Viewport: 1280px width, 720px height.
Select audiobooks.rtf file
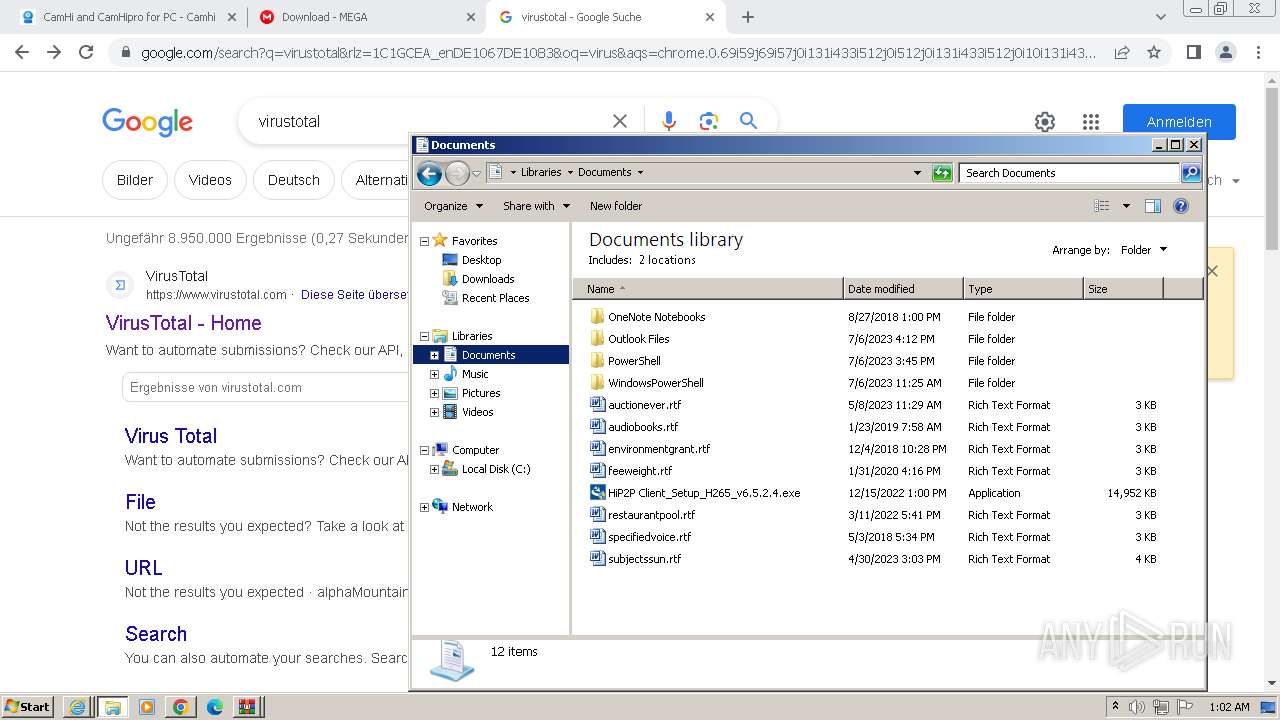tap(643, 427)
